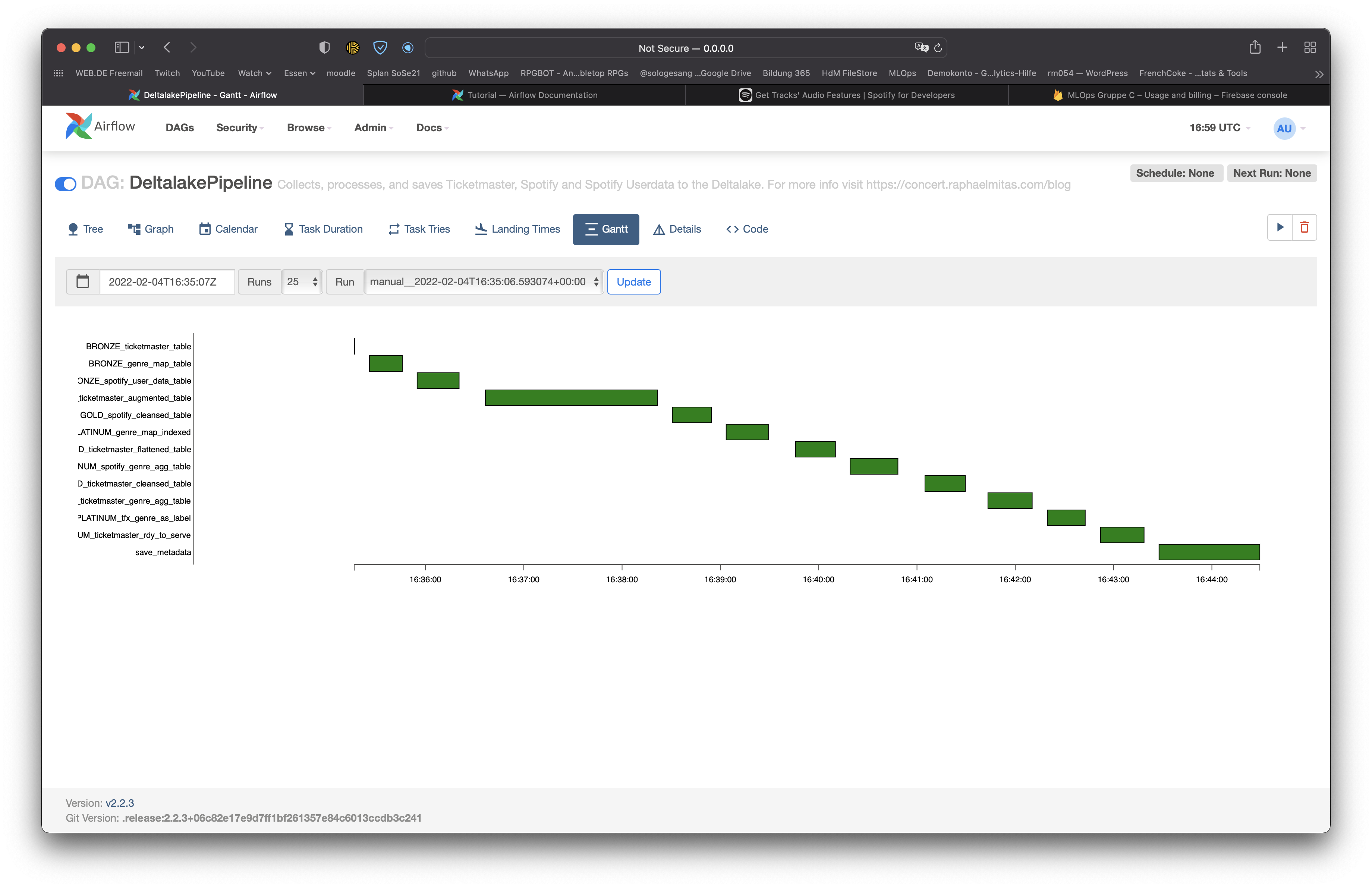Open the Runs count dropdown
The image size is (1372, 888).
tap(302, 282)
